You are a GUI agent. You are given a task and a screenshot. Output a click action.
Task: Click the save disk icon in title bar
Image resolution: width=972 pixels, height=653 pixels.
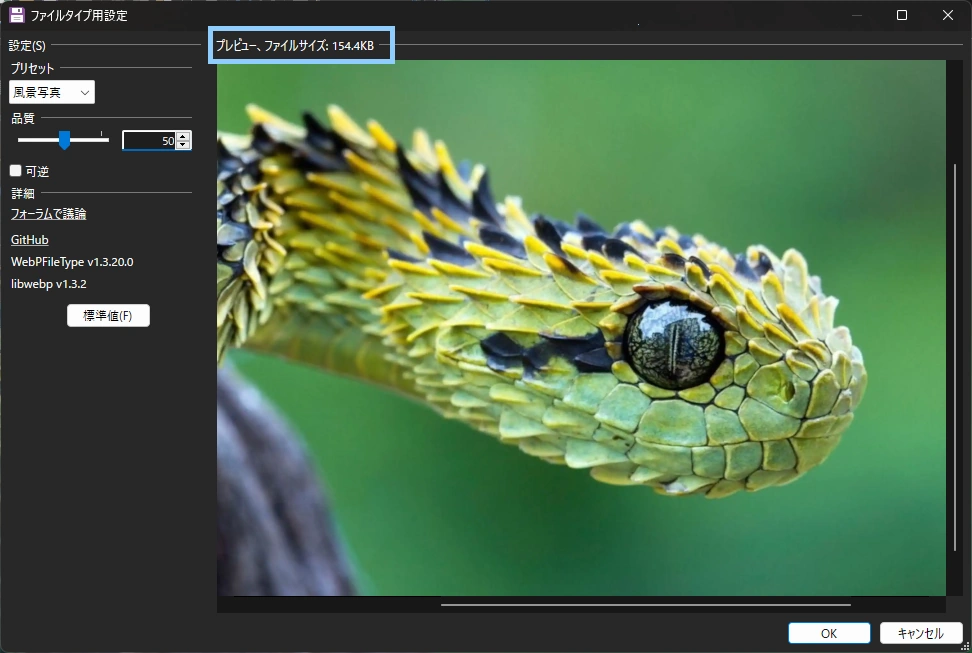click(x=17, y=15)
